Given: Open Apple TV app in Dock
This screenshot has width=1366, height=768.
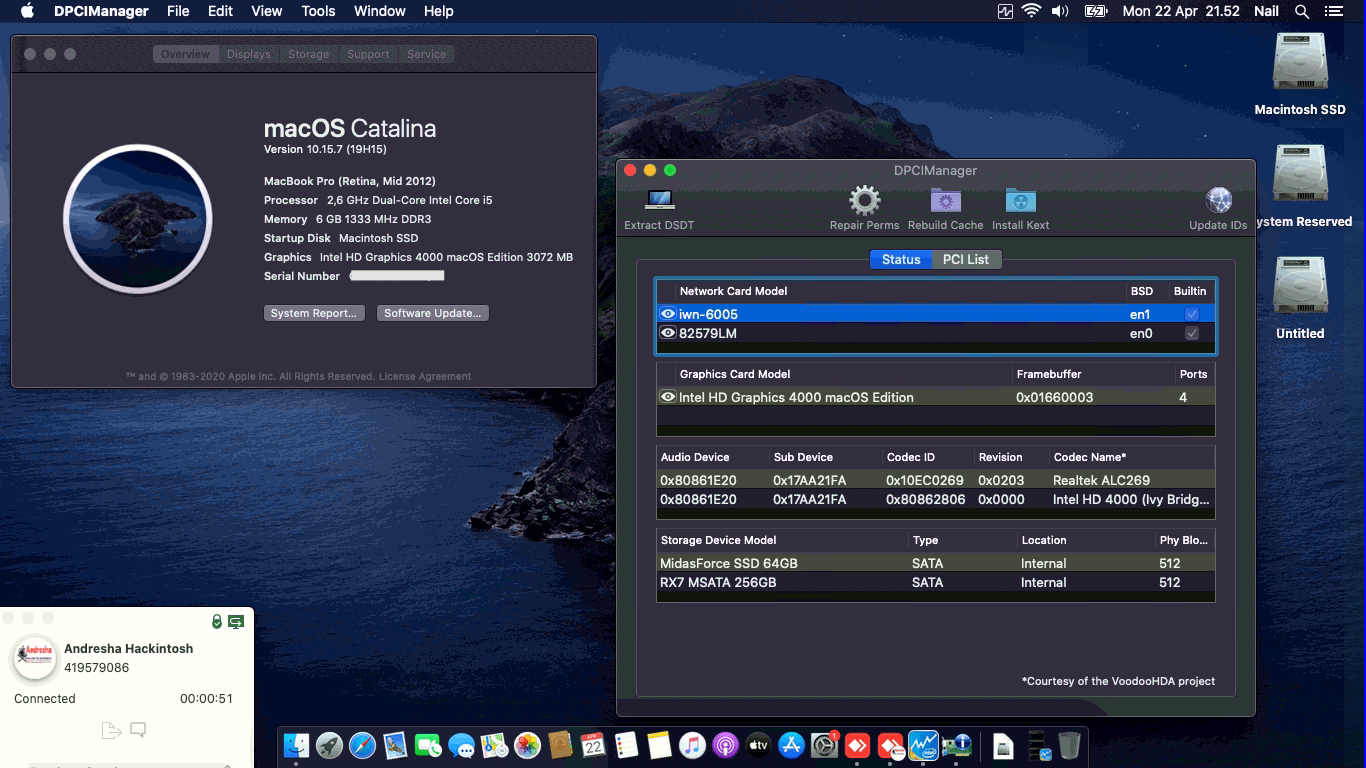Looking at the screenshot, I should pos(758,745).
